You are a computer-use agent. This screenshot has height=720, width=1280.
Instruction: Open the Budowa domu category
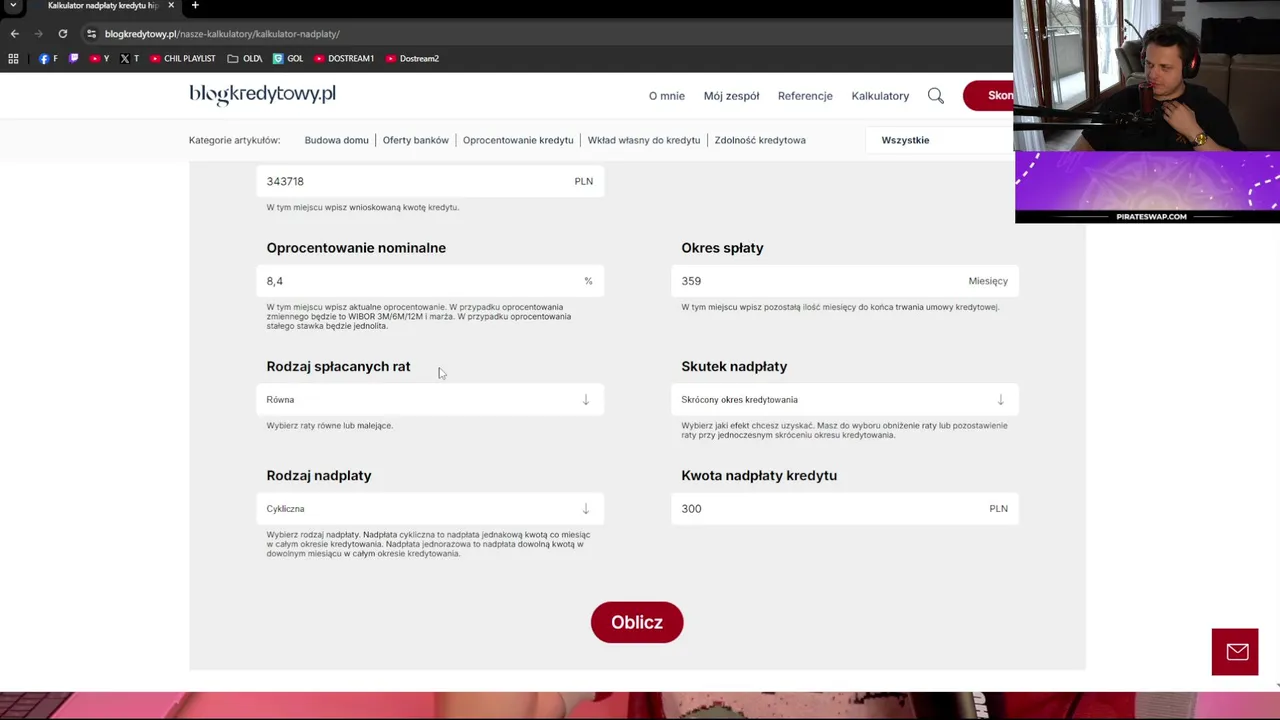coord(336,140)
